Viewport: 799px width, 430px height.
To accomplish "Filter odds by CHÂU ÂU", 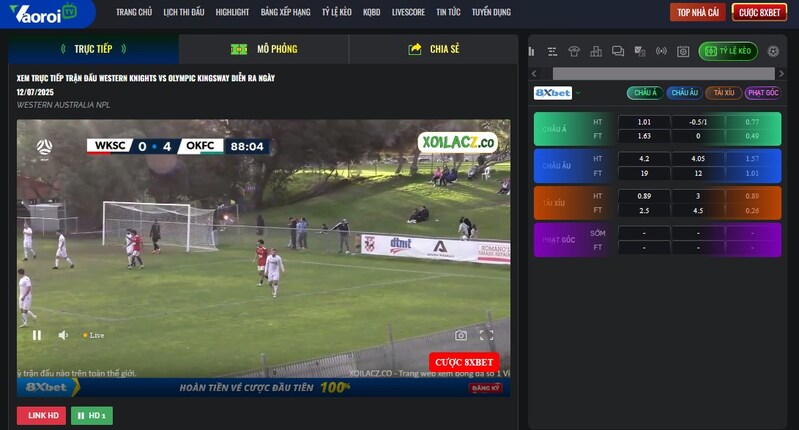I will (684, 93).
